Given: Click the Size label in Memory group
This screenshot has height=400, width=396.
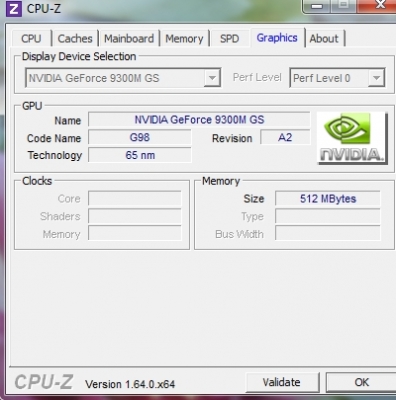Looking at the screenshot, I should tap(254, 199).
